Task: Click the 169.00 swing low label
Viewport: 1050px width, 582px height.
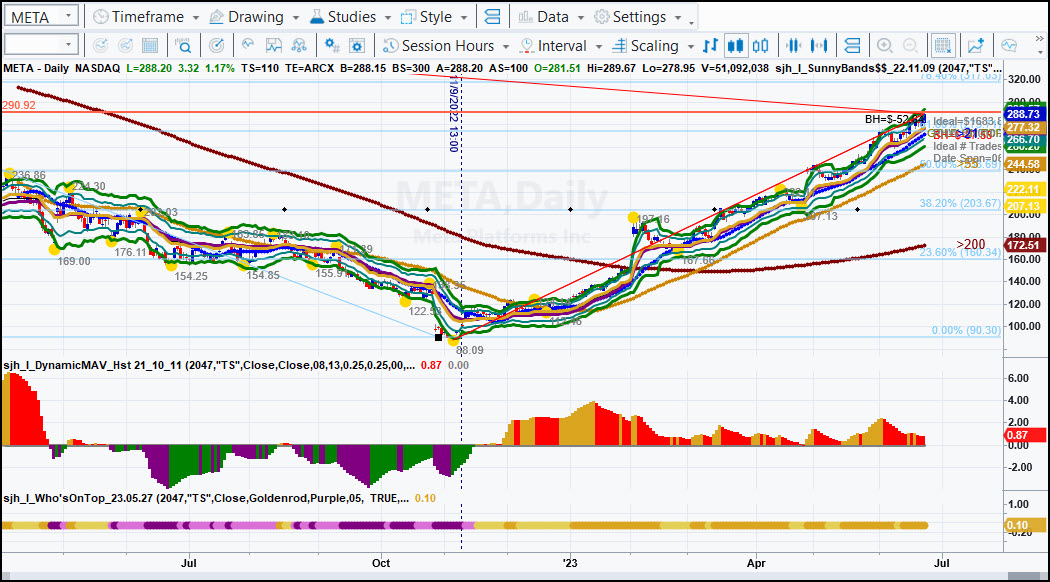Action: tap(74, 261)
